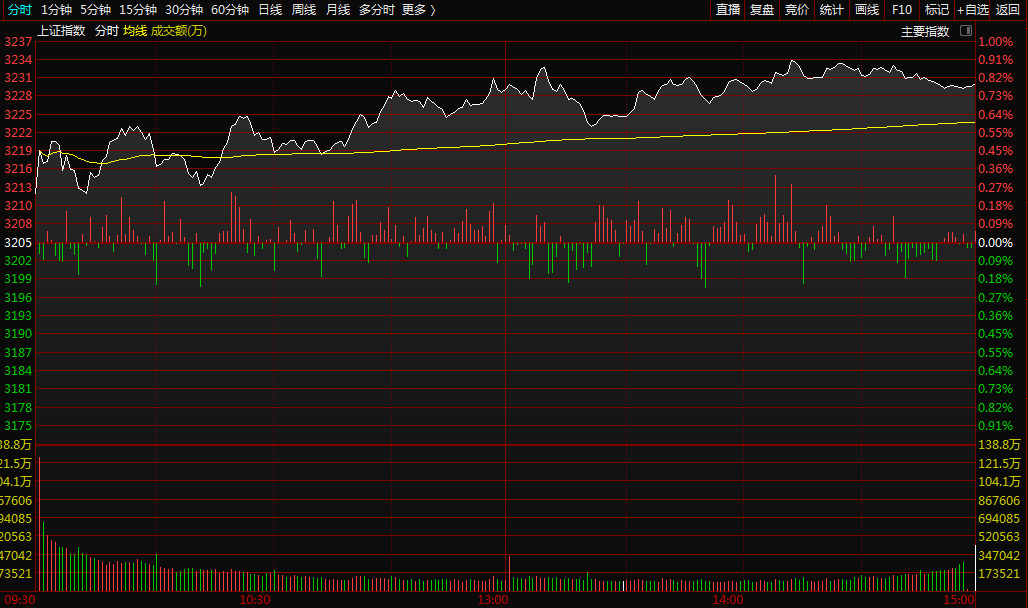
Task: Expand the 更多 periods menu
Action: coord(419,9)
